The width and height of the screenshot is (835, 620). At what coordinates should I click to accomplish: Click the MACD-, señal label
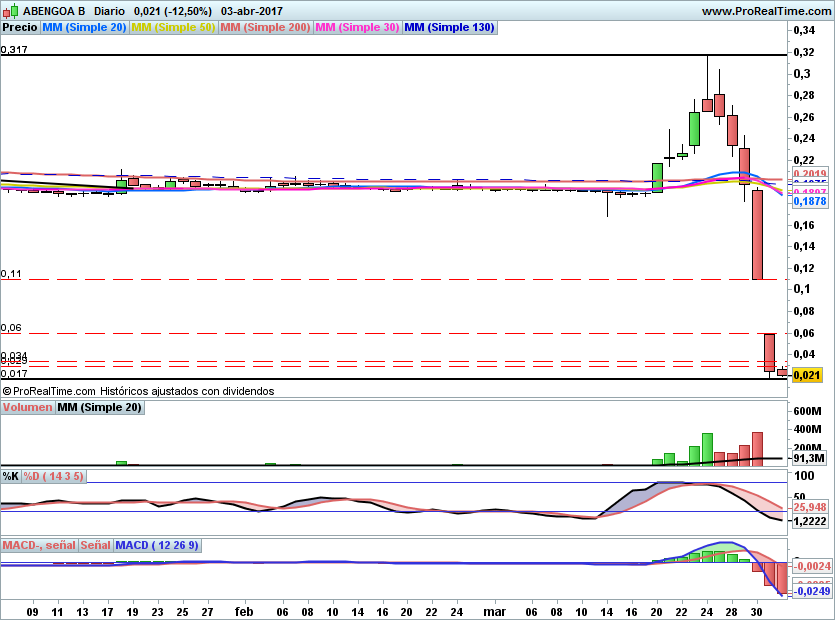click(x=39, y=545)
